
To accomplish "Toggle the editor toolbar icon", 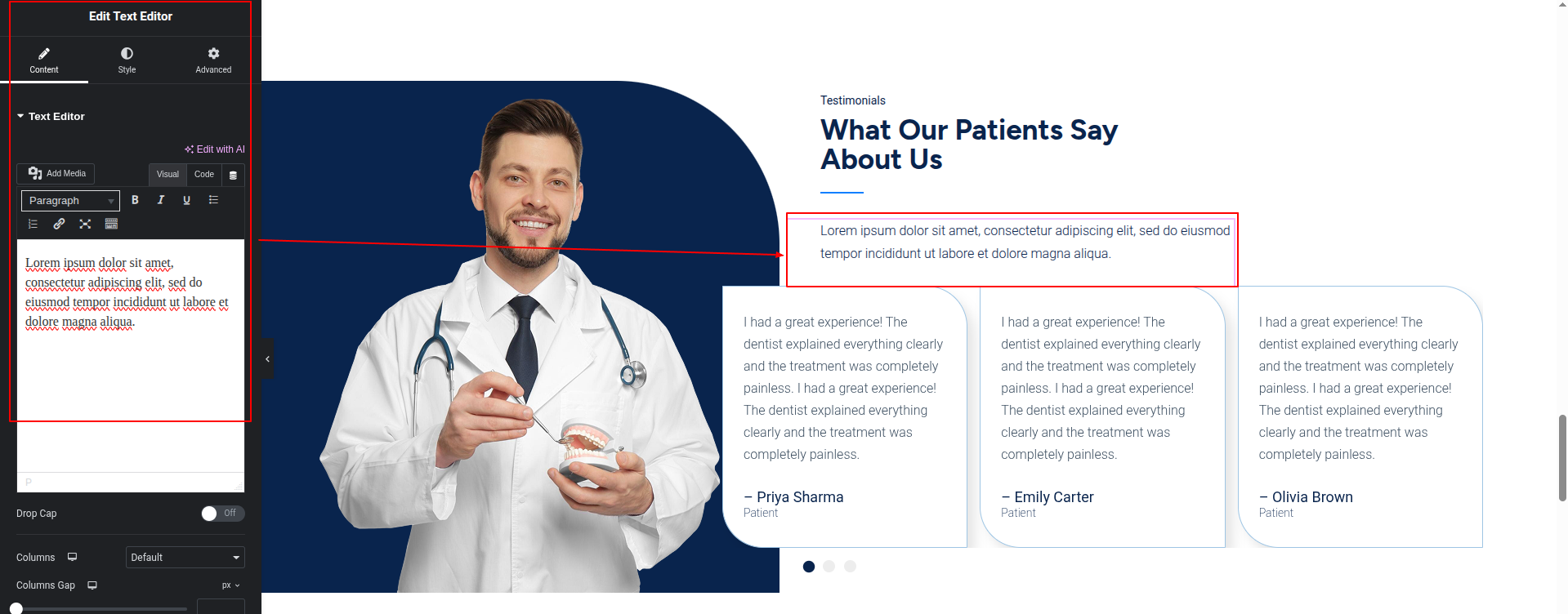I will point(111,224).
